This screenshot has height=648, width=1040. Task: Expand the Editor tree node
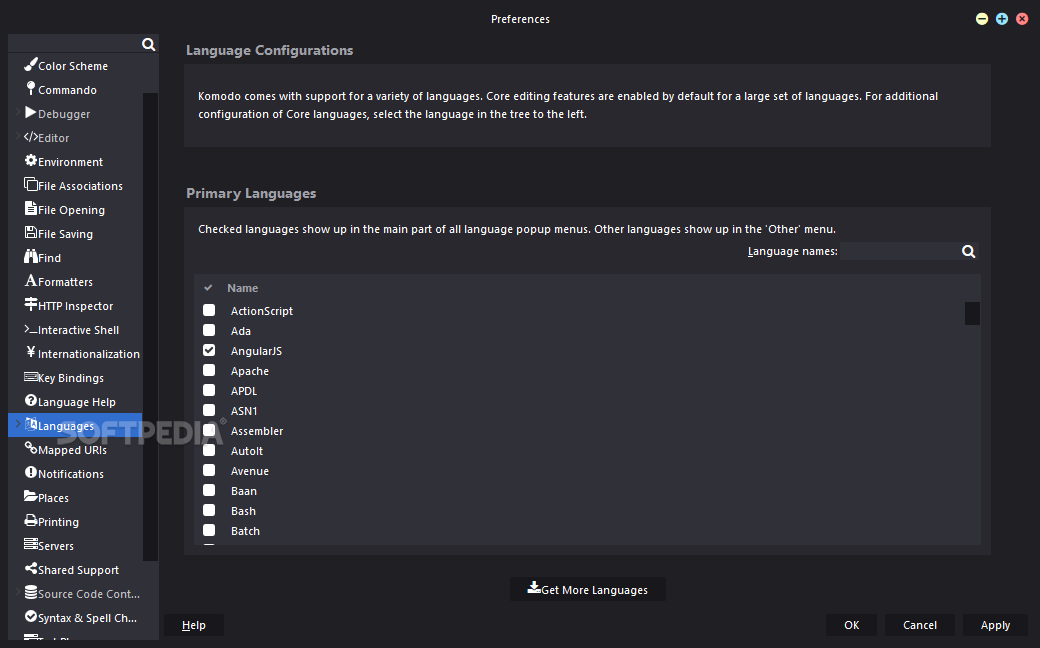tap(18, 137)
